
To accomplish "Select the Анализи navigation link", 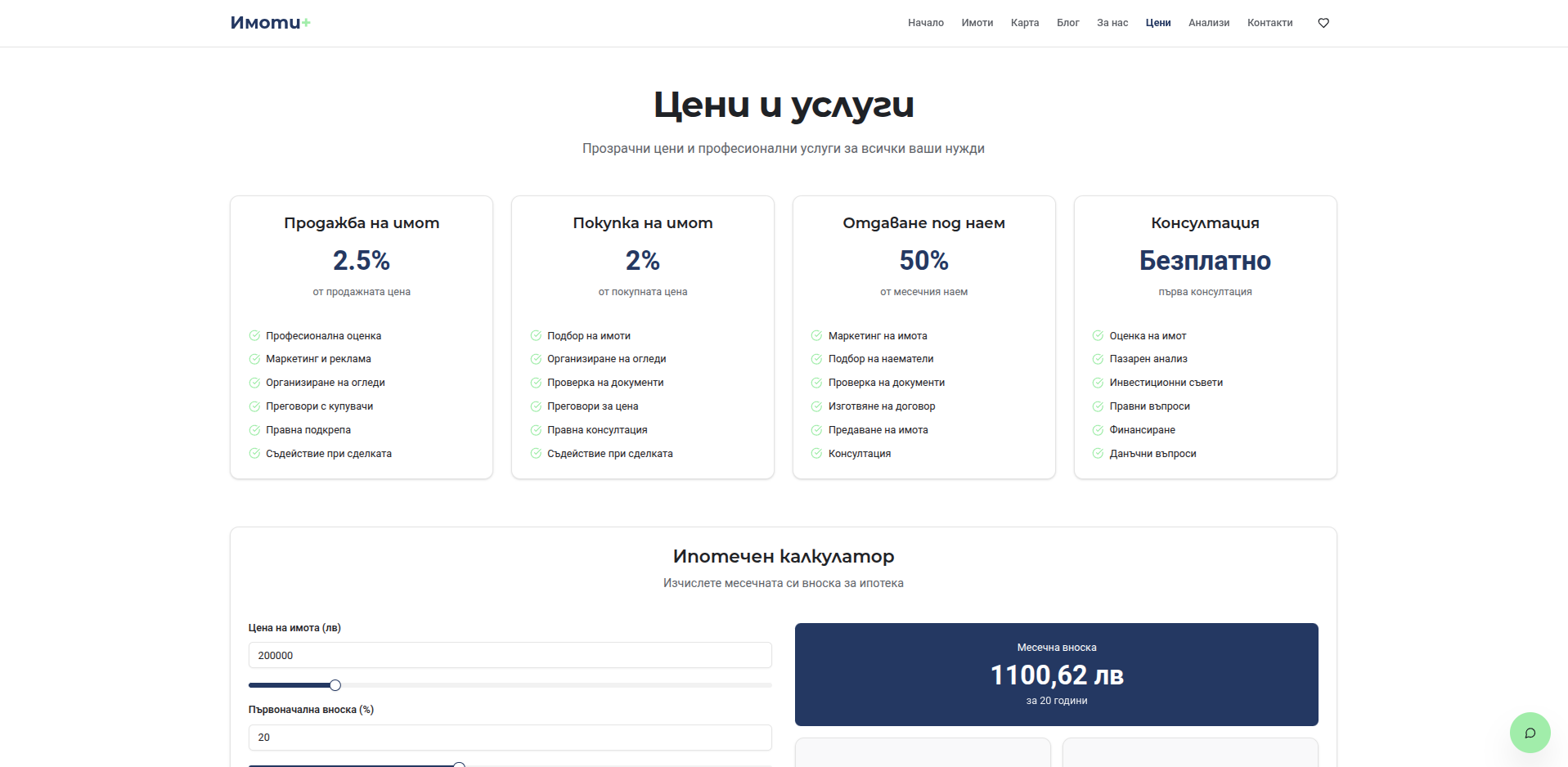I will tap(1208, 23).
